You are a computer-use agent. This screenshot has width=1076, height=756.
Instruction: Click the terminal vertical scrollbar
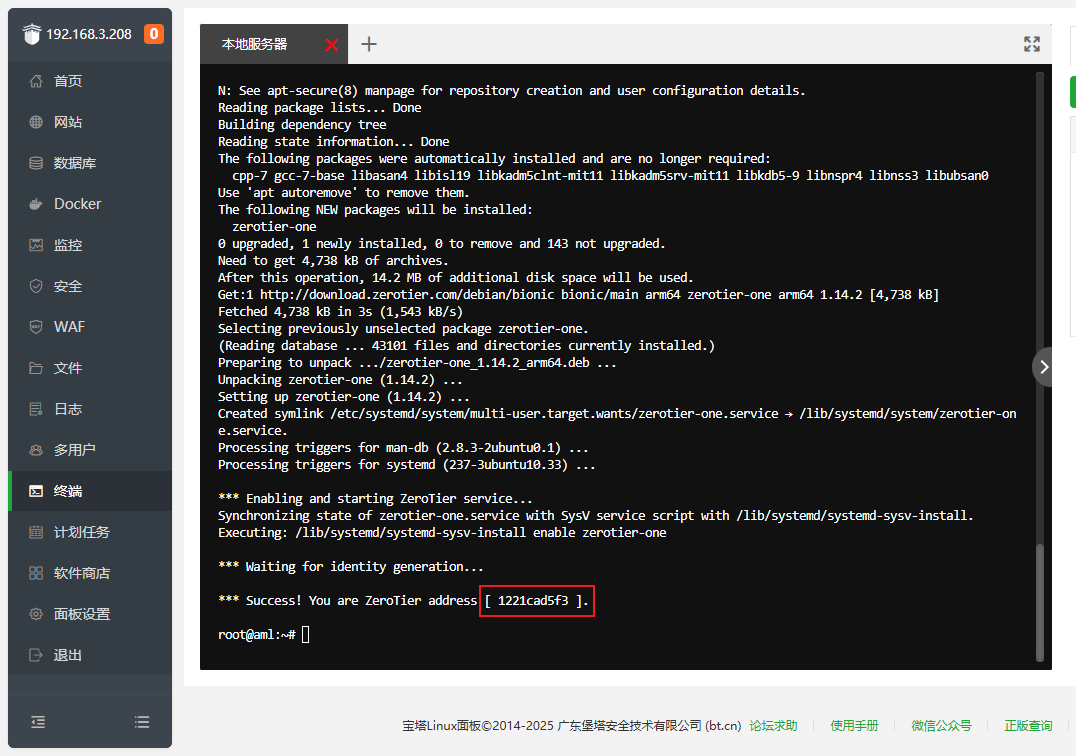point(1040,600)
